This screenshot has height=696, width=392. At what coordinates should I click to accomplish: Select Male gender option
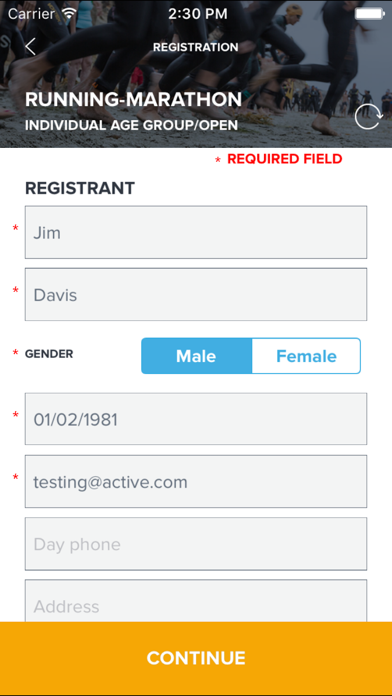[x=196, y=356]
